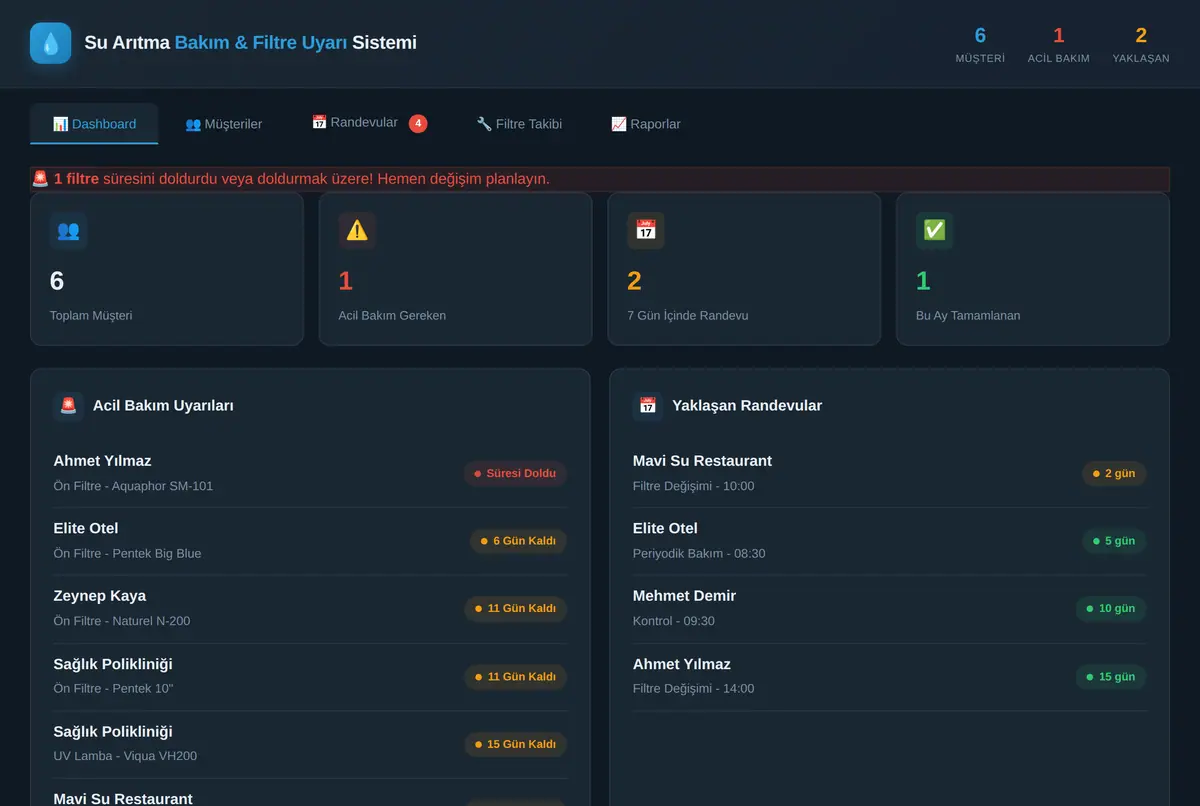Click the red filter expiry alert banner
This screenshot has height=806, width=1200.
point(600,179)
